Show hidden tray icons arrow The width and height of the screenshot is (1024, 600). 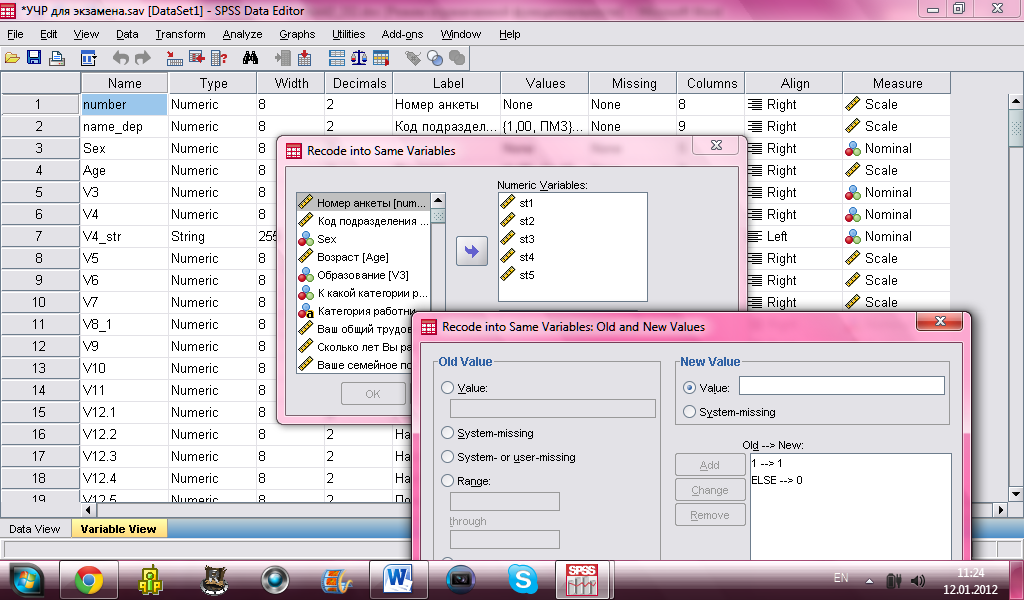[869, 580]
